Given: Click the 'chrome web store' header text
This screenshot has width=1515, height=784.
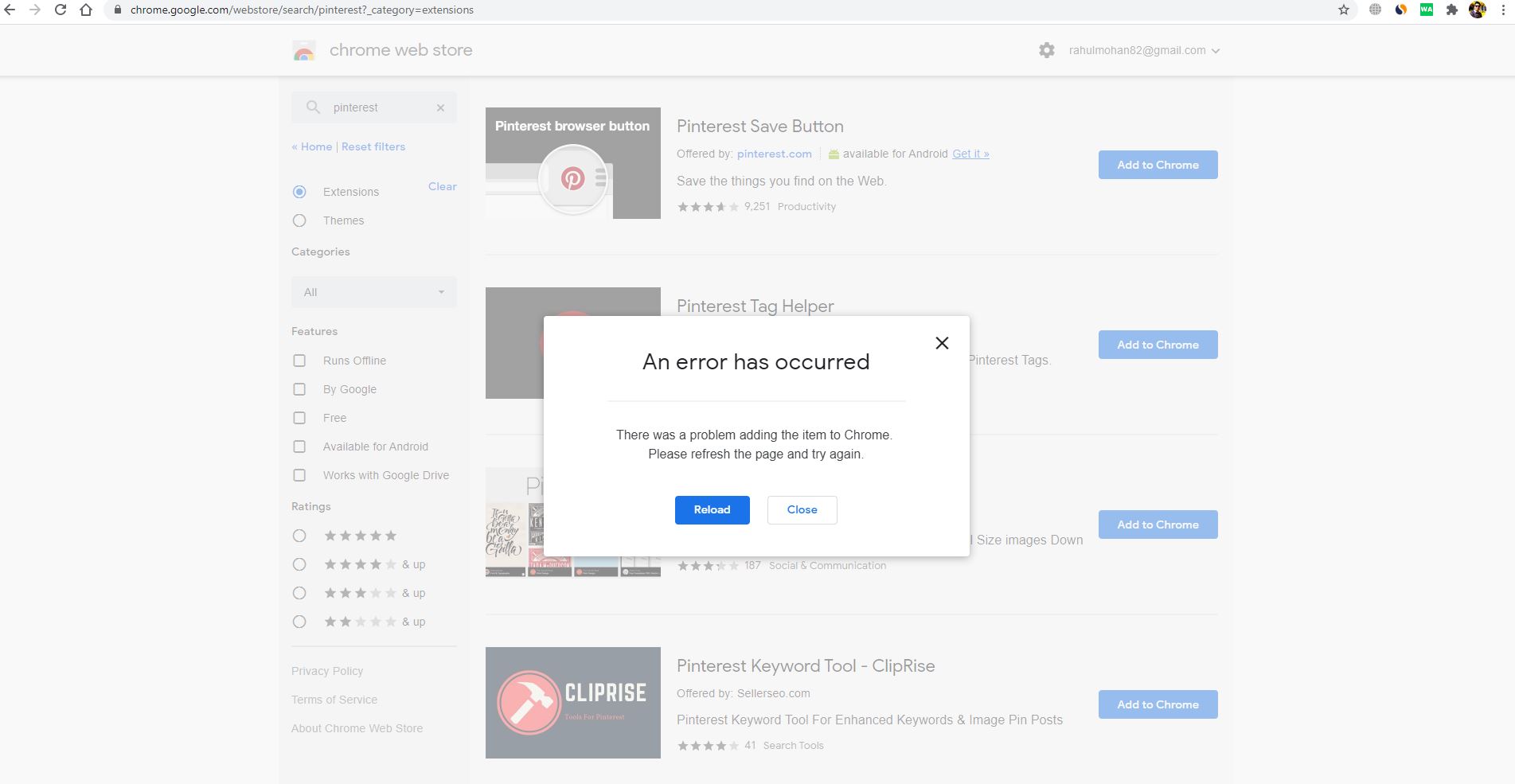Looking at the screenshot, I should (x=401, y=50).
